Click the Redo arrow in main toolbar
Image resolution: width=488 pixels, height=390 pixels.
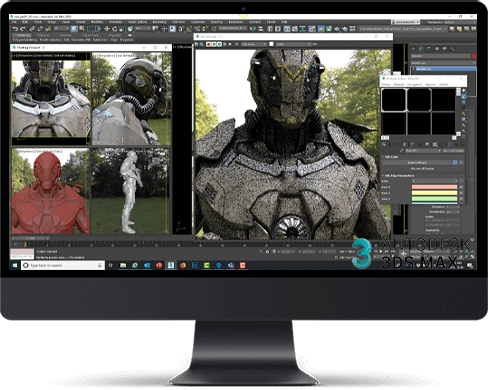tap(22, 29)
